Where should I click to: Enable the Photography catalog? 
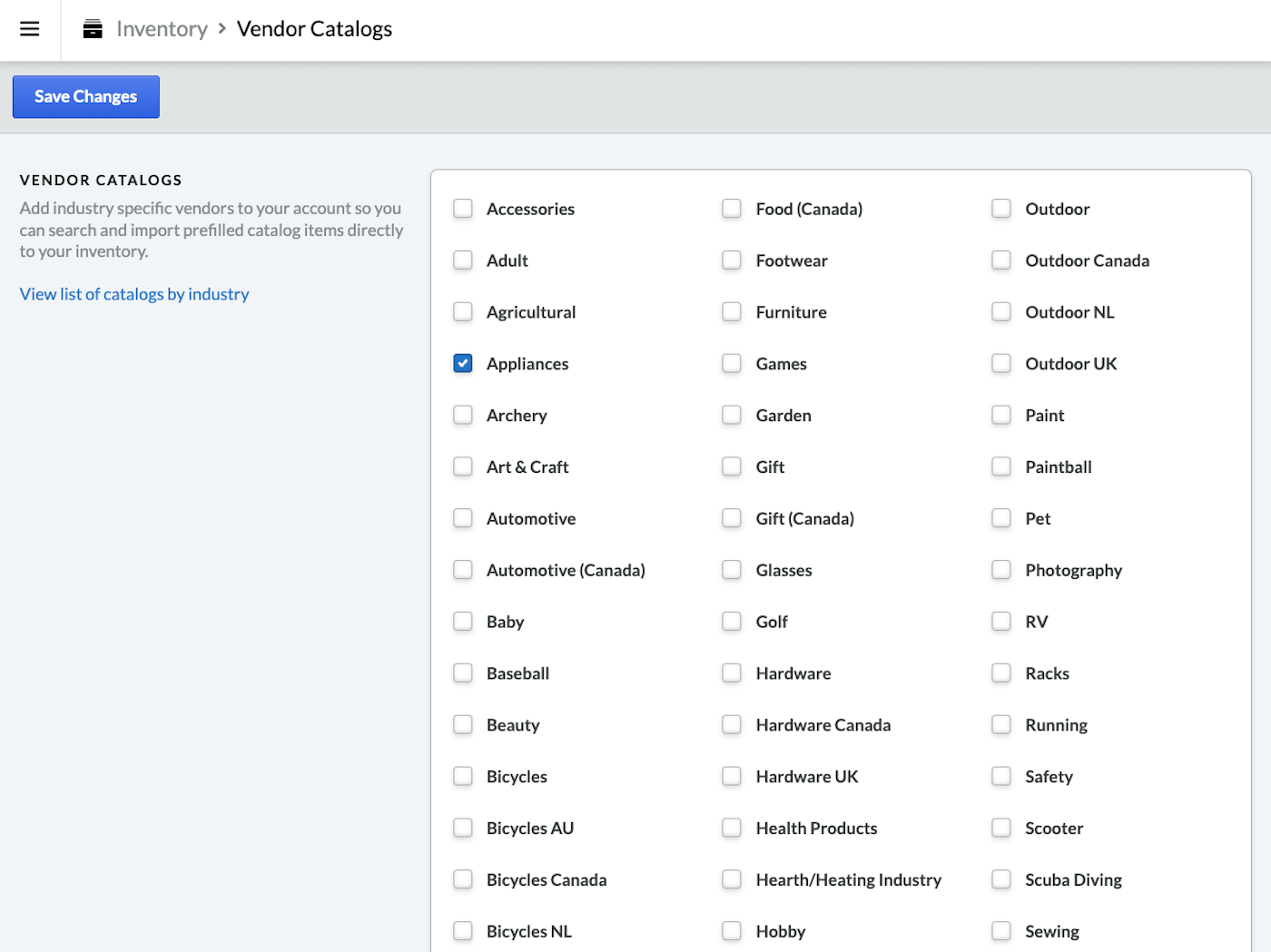(1001, 570)
